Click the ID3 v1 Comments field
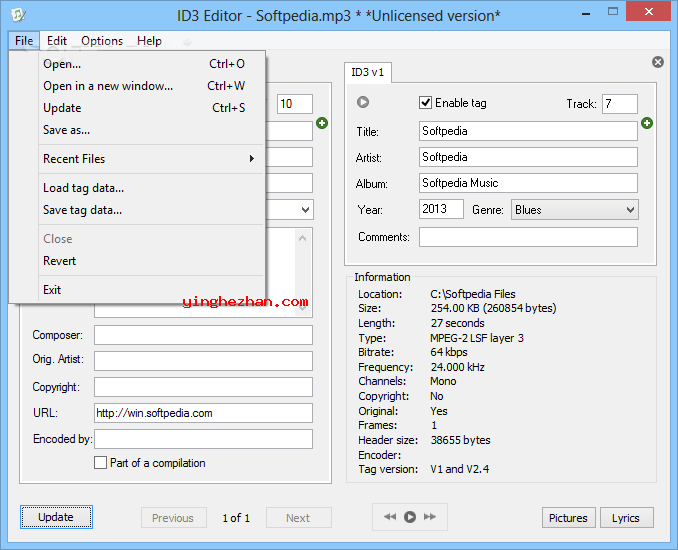The height and width of the screenshot is (550, 678). pos(528,237)
